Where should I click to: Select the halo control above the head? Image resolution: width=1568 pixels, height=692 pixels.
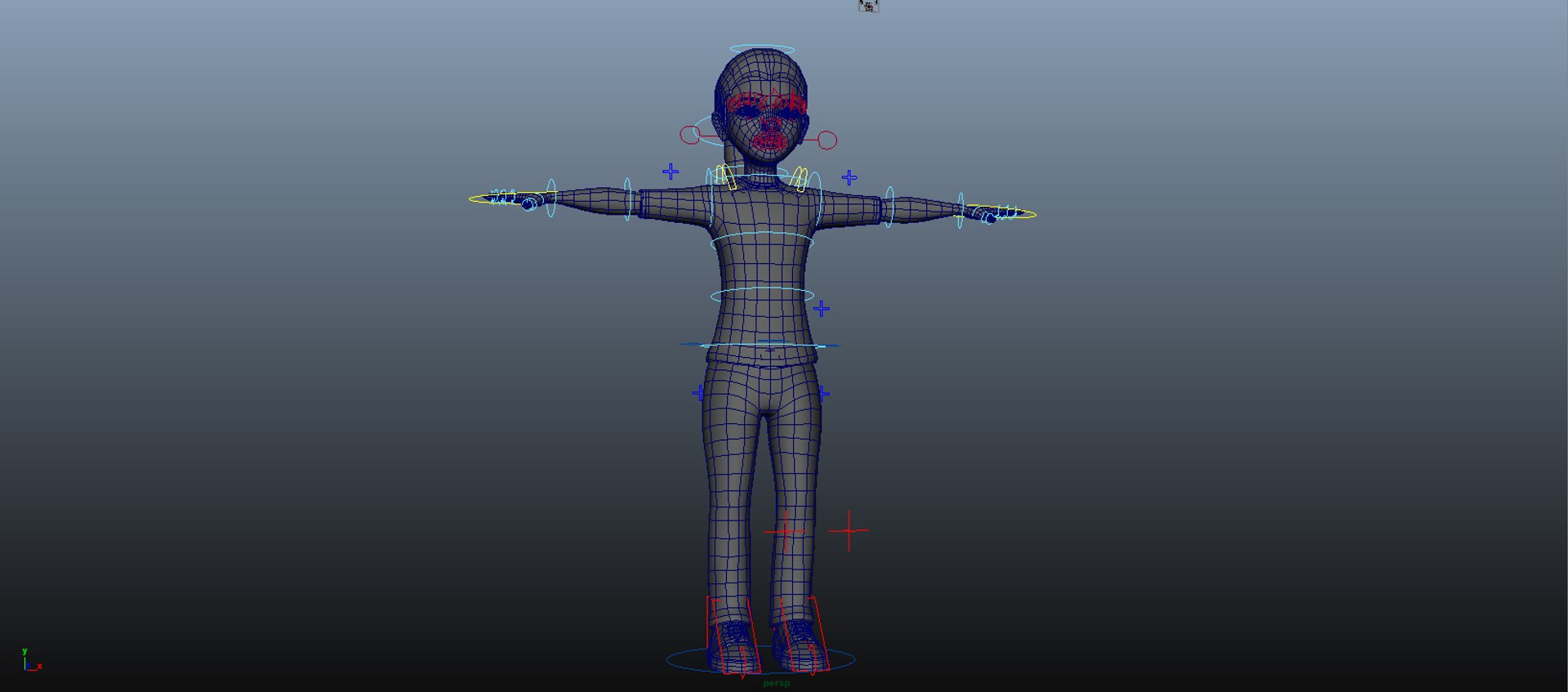tap(761, 47)
